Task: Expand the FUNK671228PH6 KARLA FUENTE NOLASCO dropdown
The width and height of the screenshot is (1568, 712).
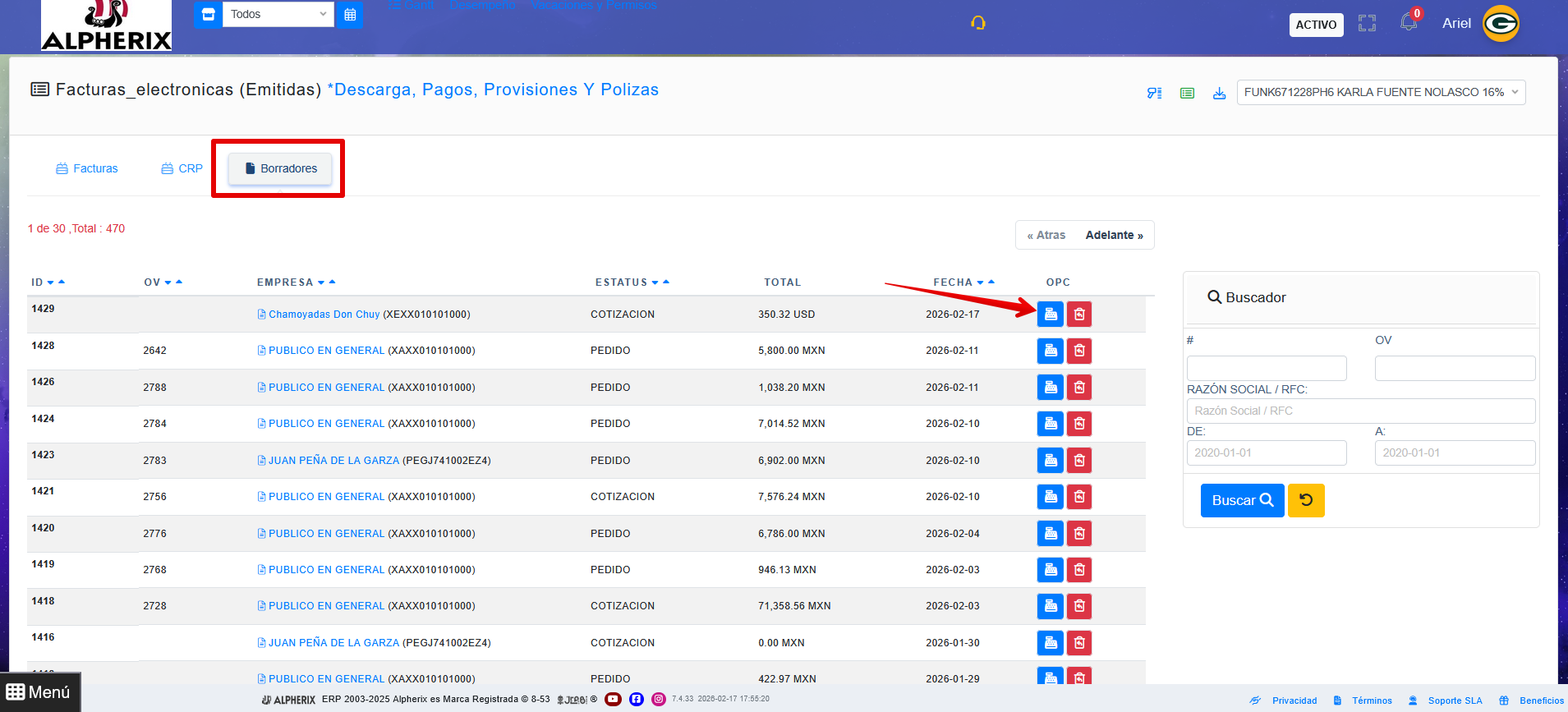Action: coord(1381,92)
